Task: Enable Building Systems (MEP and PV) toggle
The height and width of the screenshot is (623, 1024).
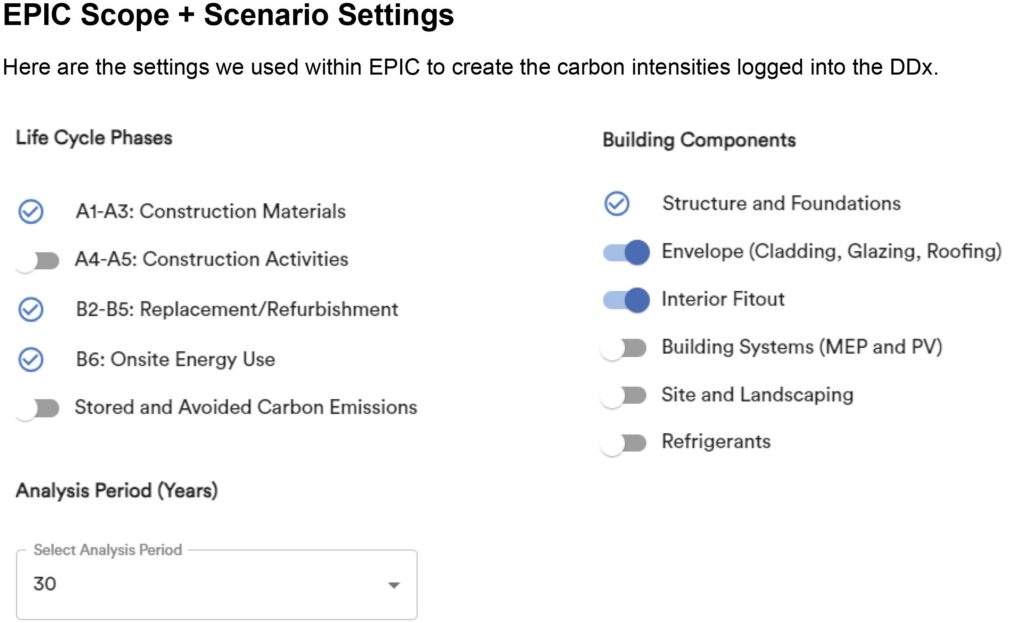Action: coord(625,347)
